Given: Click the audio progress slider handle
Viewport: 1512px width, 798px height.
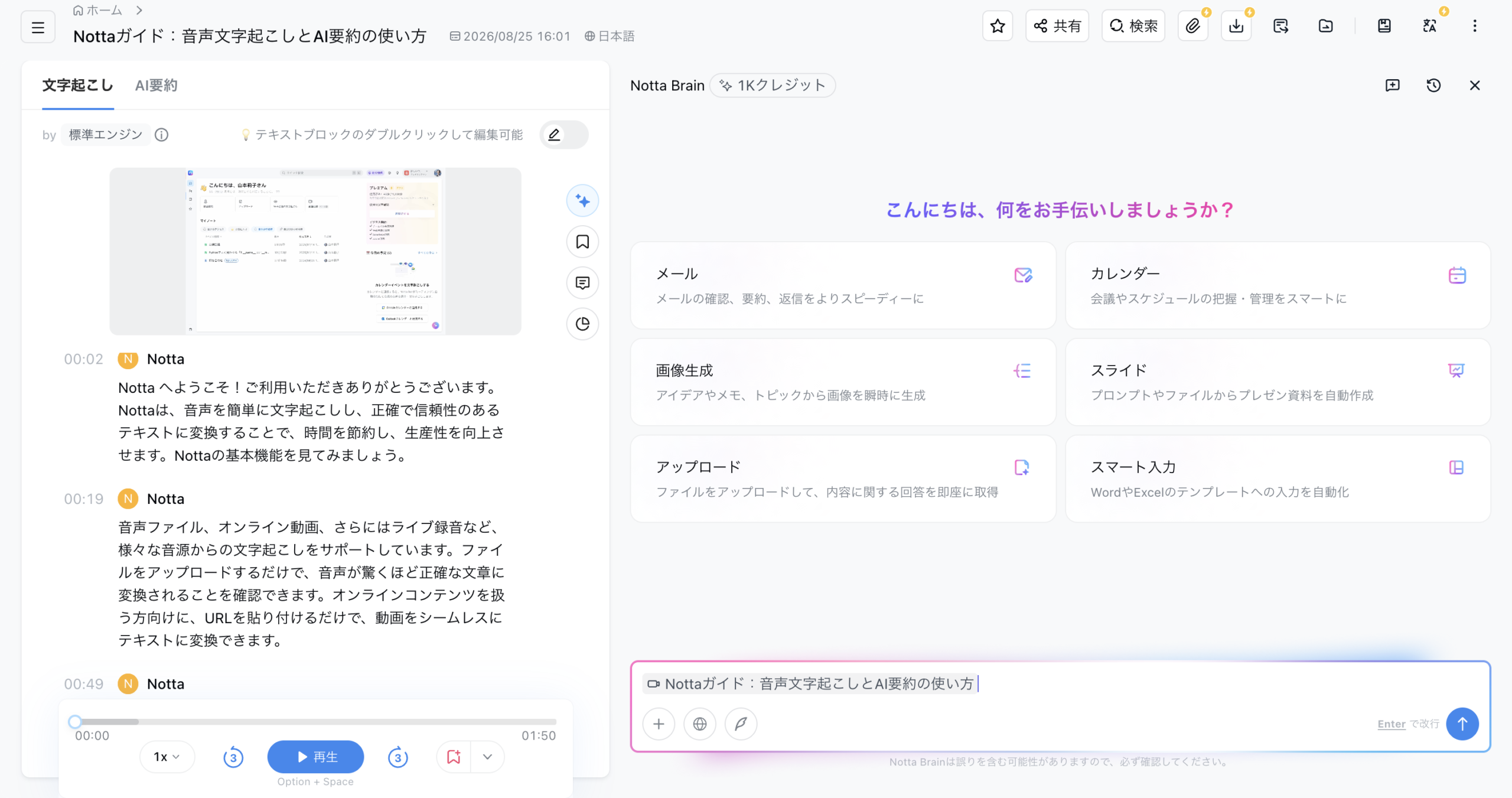Looking at the screenshot, I should 74,721.
